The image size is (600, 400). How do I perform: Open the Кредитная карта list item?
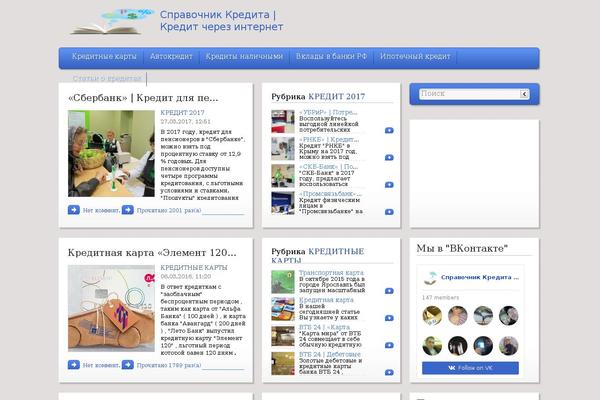click(326, 300)
